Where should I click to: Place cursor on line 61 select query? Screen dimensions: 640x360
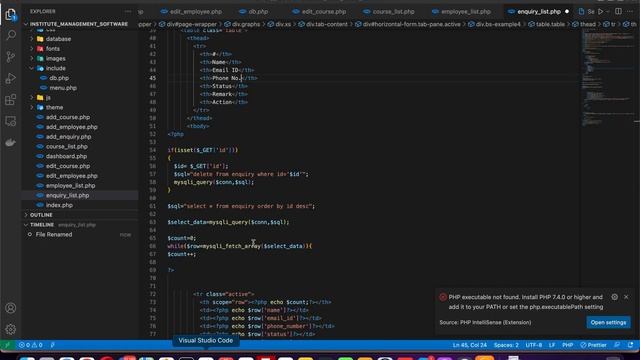tap(241, 206)
